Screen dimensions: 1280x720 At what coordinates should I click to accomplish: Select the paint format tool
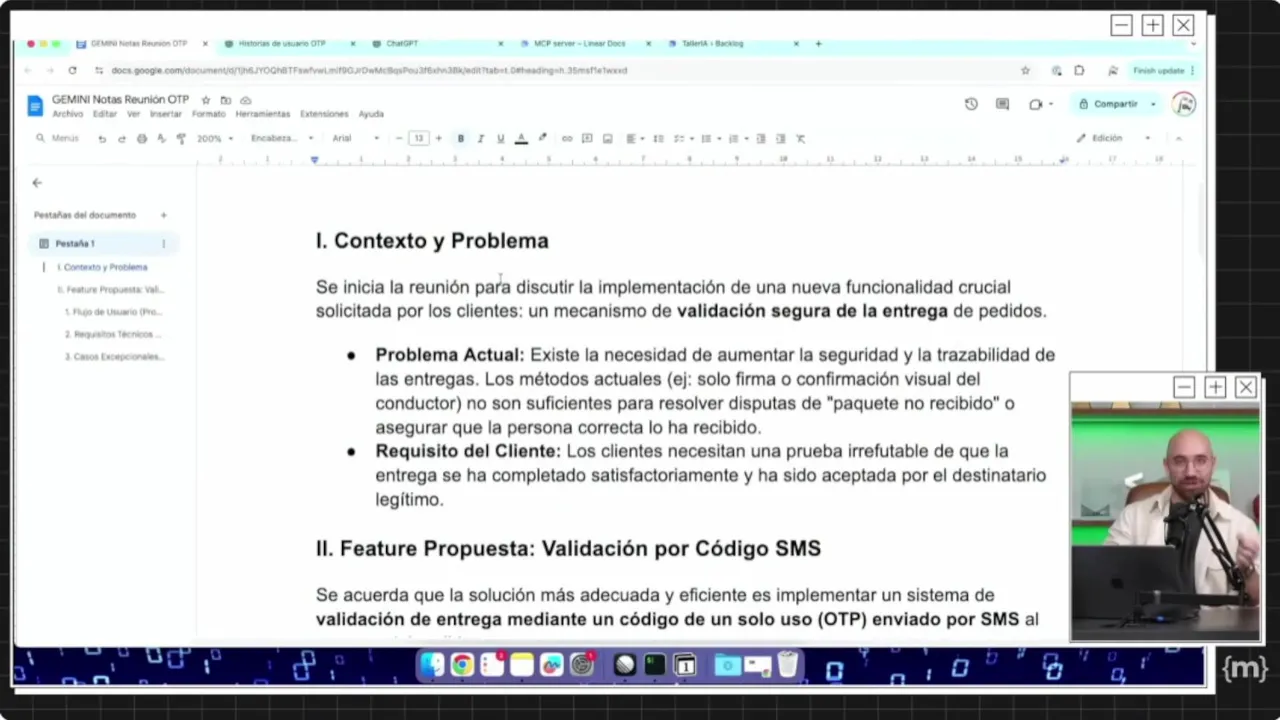(181, 139)
